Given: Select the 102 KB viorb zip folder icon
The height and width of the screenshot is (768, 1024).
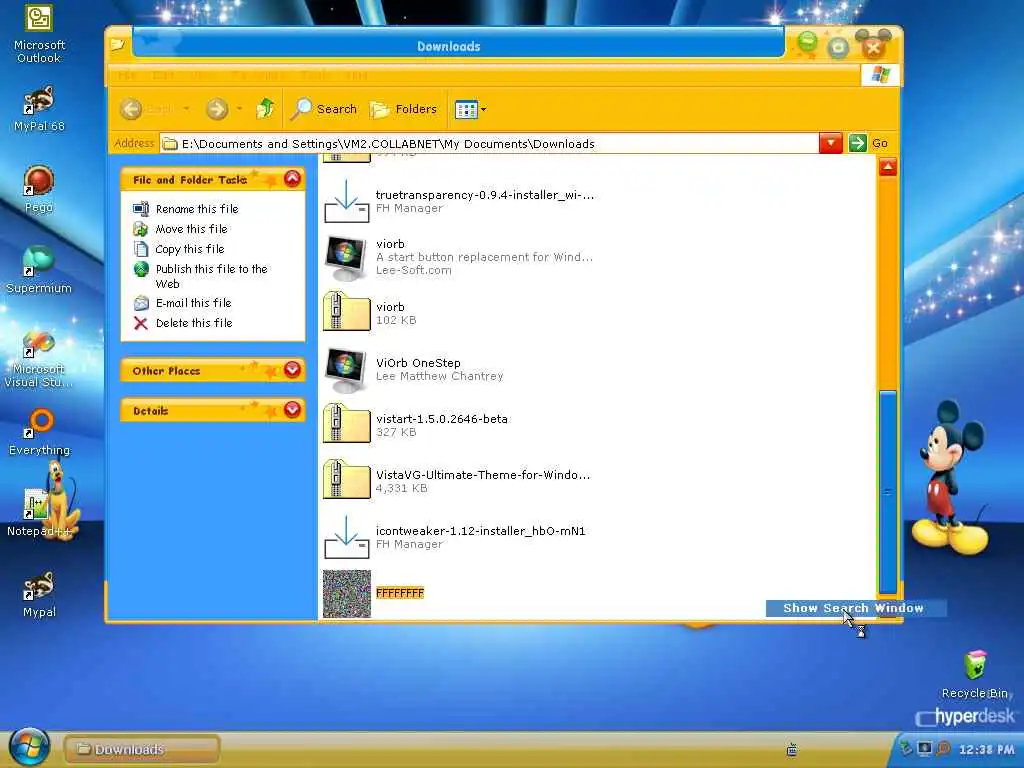Looking at the screenshot, I should pos(347,312).
